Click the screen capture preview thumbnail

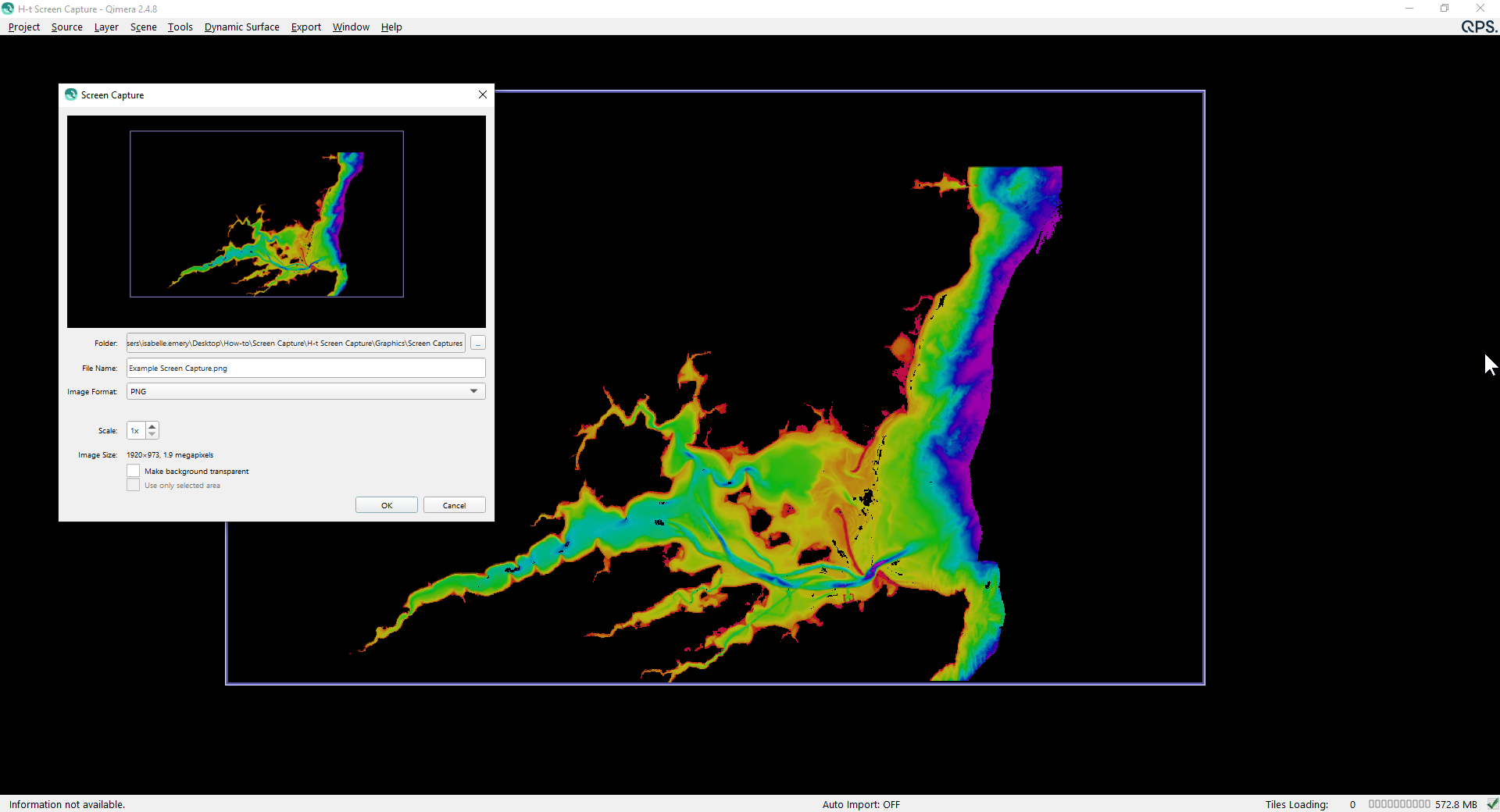coord(276,221)
